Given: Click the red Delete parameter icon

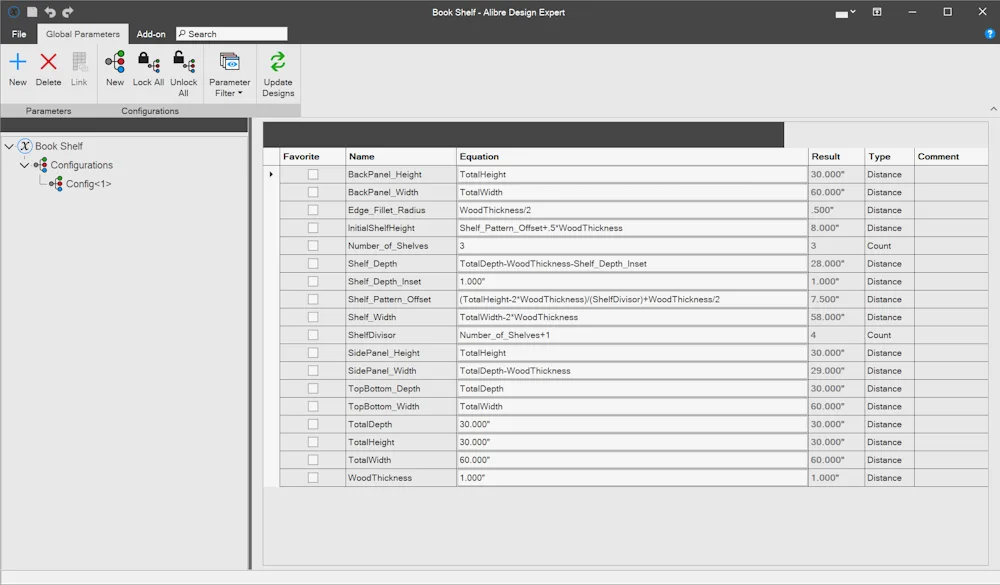Looking at the screenshot, I should tap(48, 62).
